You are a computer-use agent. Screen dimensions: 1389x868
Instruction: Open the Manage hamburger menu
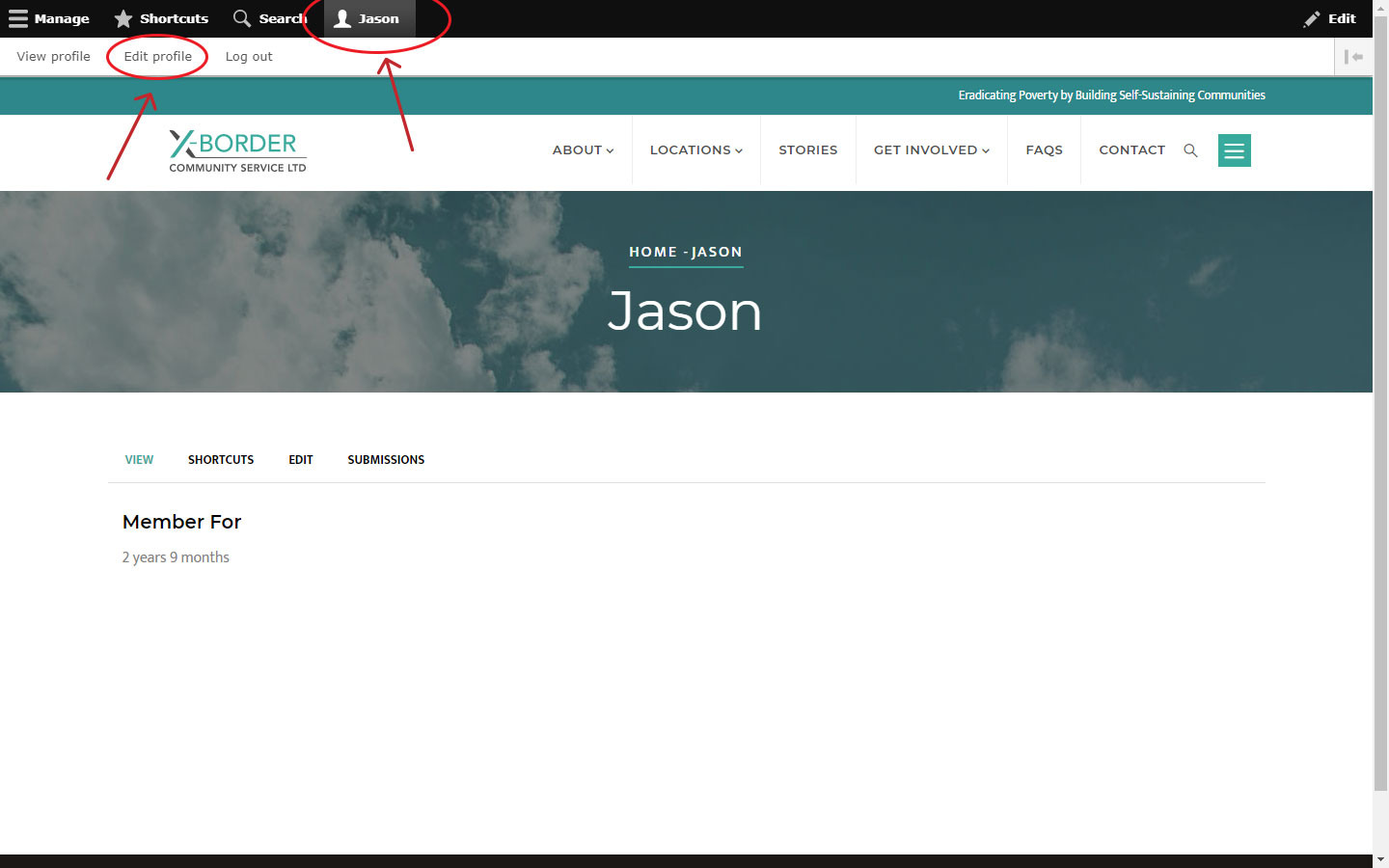pos(49,18)
